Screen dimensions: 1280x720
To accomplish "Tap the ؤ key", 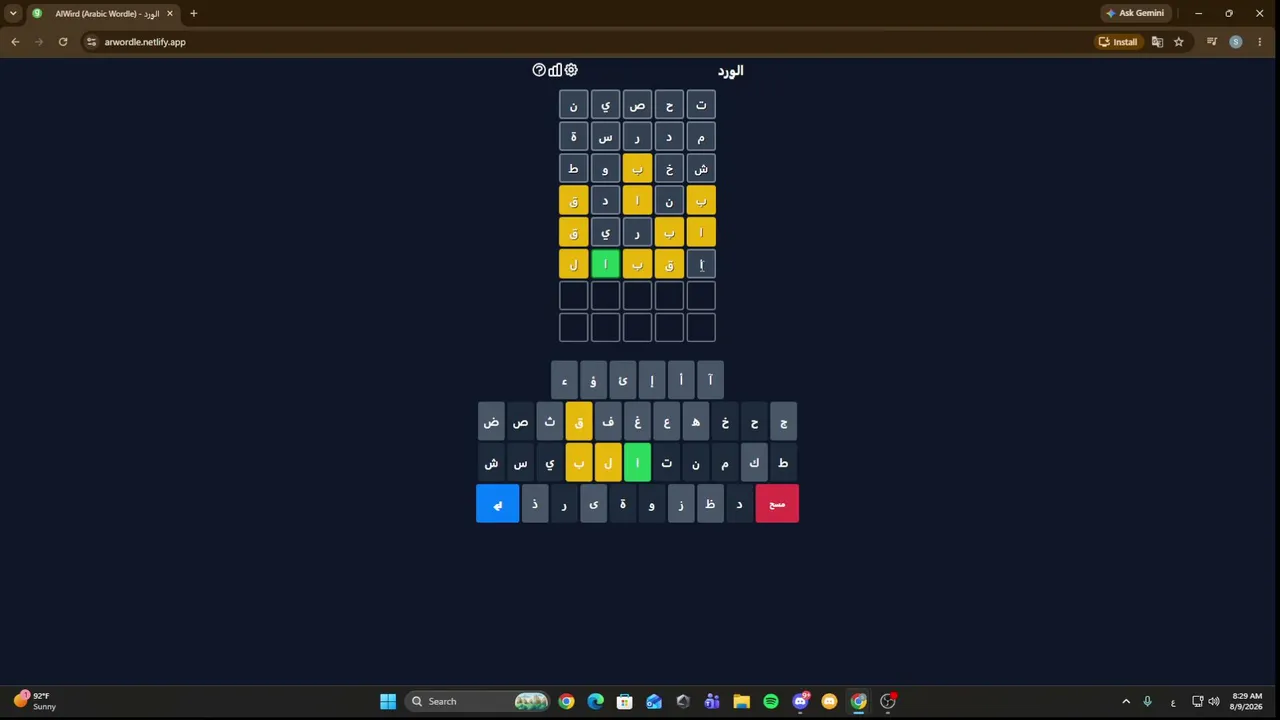I will click(x=593, y=381).
